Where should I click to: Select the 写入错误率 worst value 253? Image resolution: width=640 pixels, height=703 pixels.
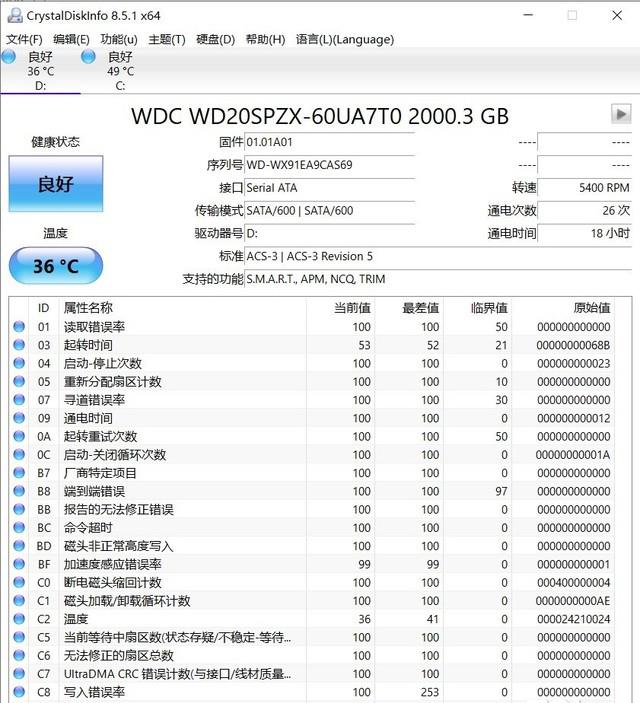pyautogui.click(x=430, y=692)
